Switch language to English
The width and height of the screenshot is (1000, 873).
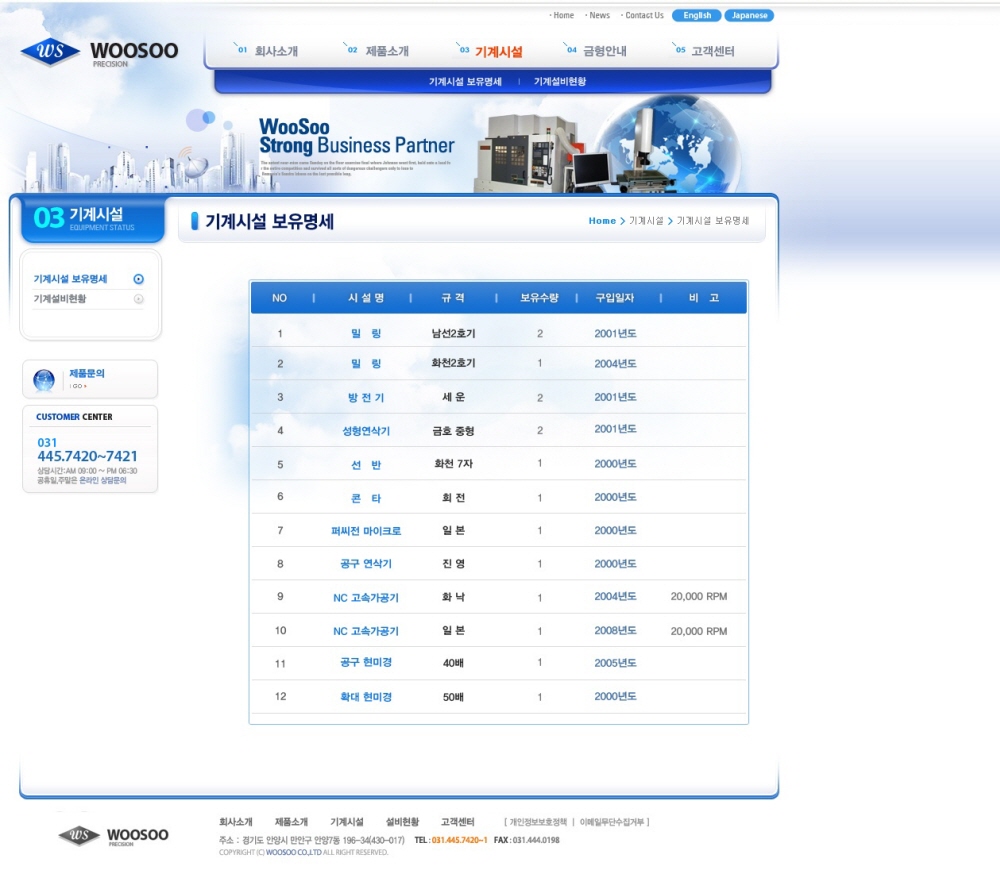click(x=697, y=16)
